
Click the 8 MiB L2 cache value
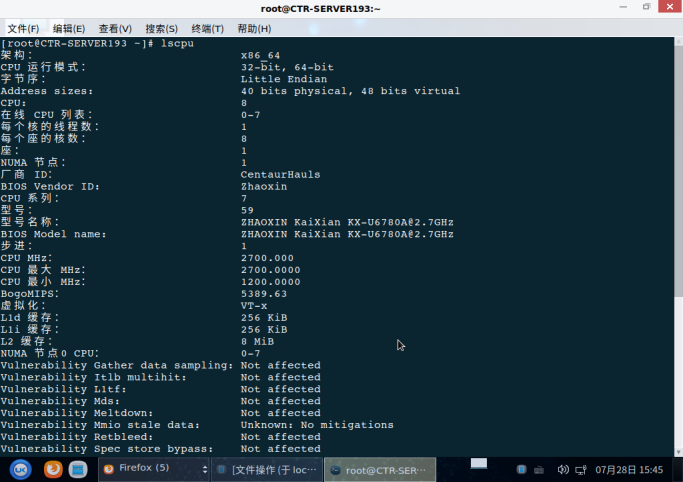(257, 342)
